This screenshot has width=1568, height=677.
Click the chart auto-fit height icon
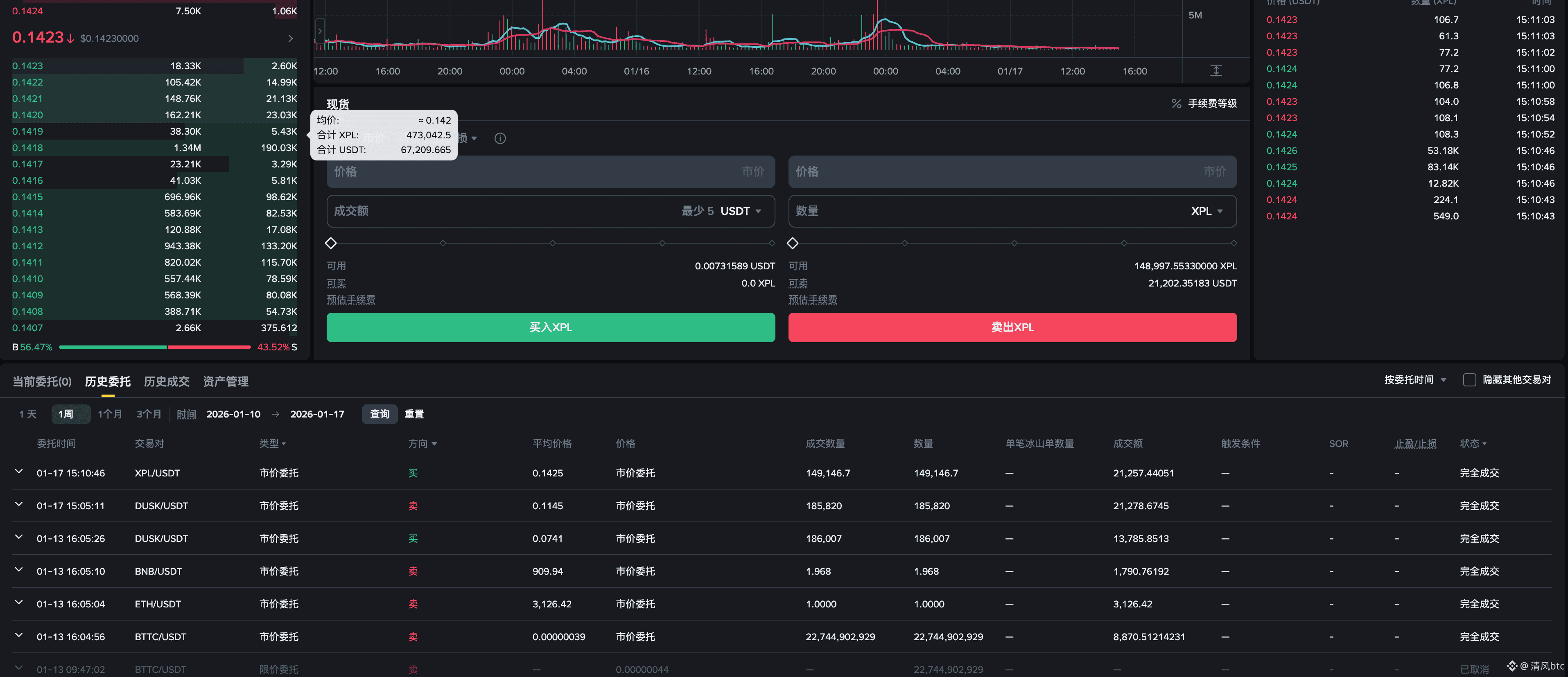[x=1216, y=71]
